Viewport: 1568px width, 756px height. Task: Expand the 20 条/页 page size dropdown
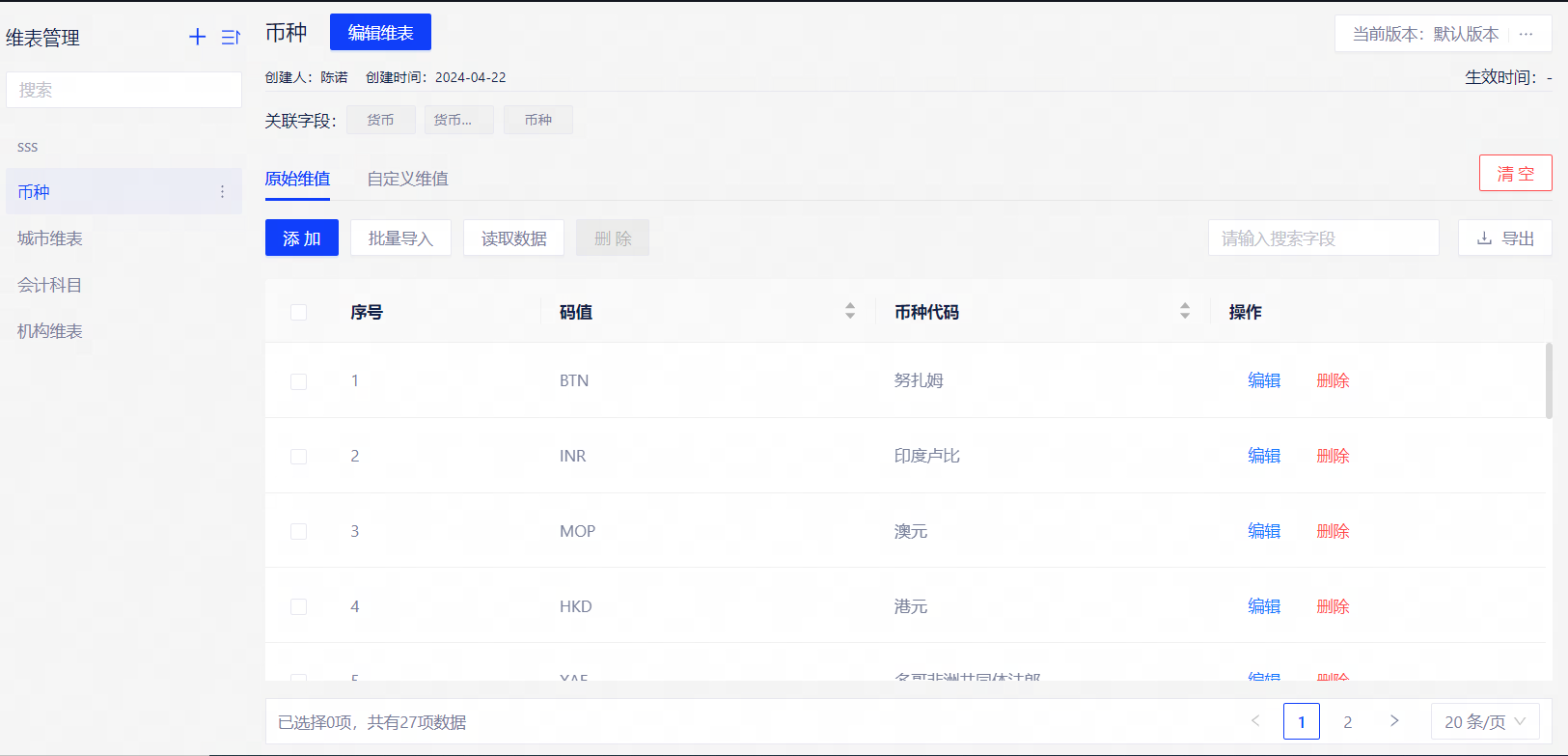(x=1484, y=721)
